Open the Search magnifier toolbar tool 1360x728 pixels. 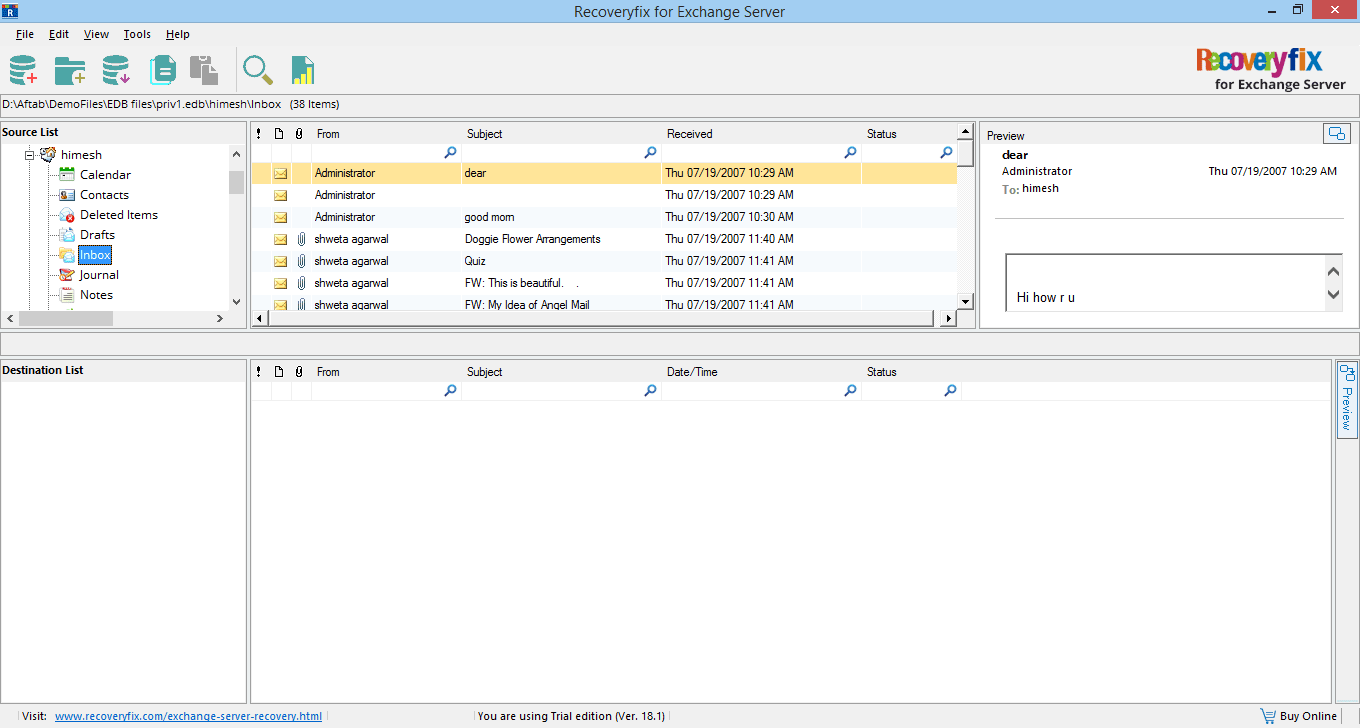(x=258, y=70)
